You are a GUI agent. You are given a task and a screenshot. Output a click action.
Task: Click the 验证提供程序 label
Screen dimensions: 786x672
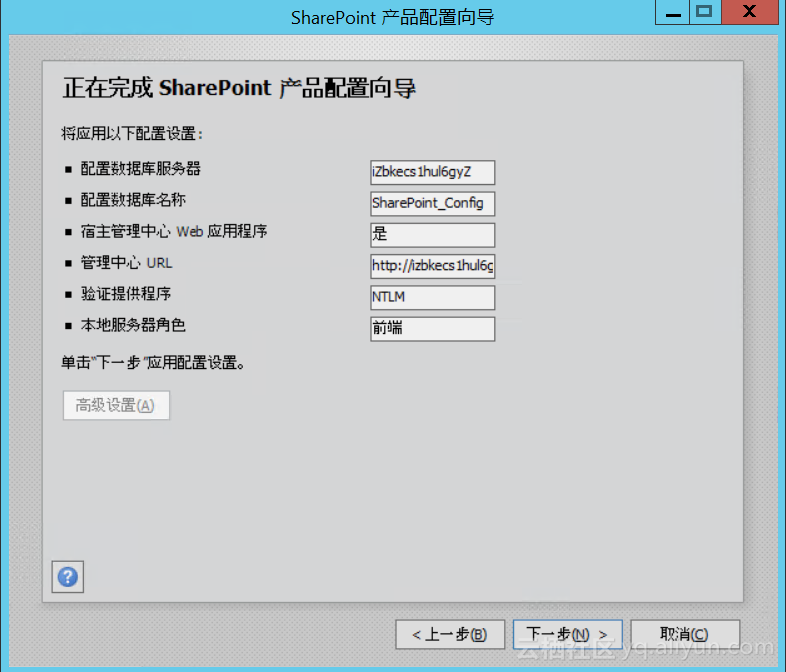point(126,294)
